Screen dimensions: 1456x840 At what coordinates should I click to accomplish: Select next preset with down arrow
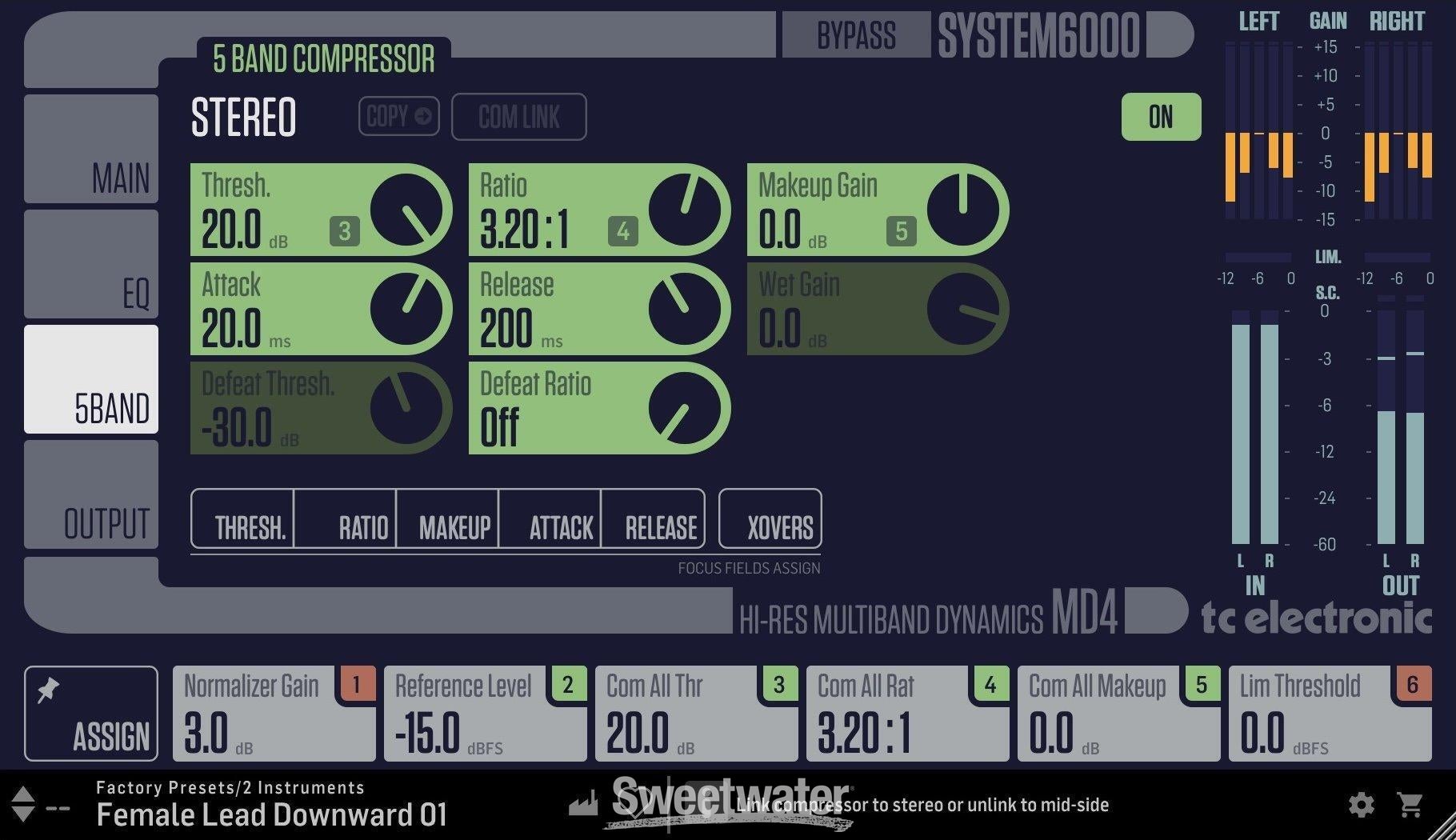[22, 814]
